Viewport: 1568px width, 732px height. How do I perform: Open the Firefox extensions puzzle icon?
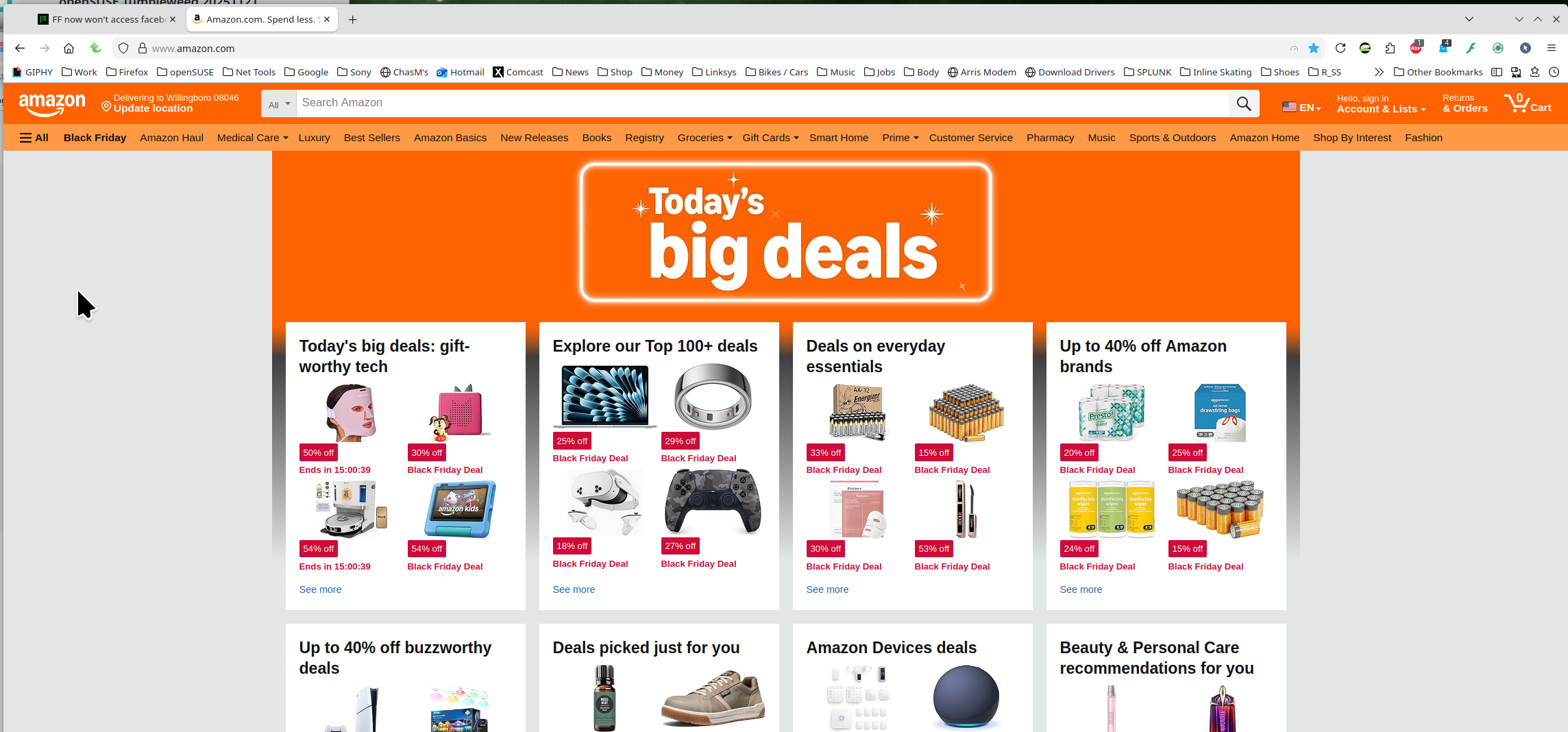tap(1390, 48)
